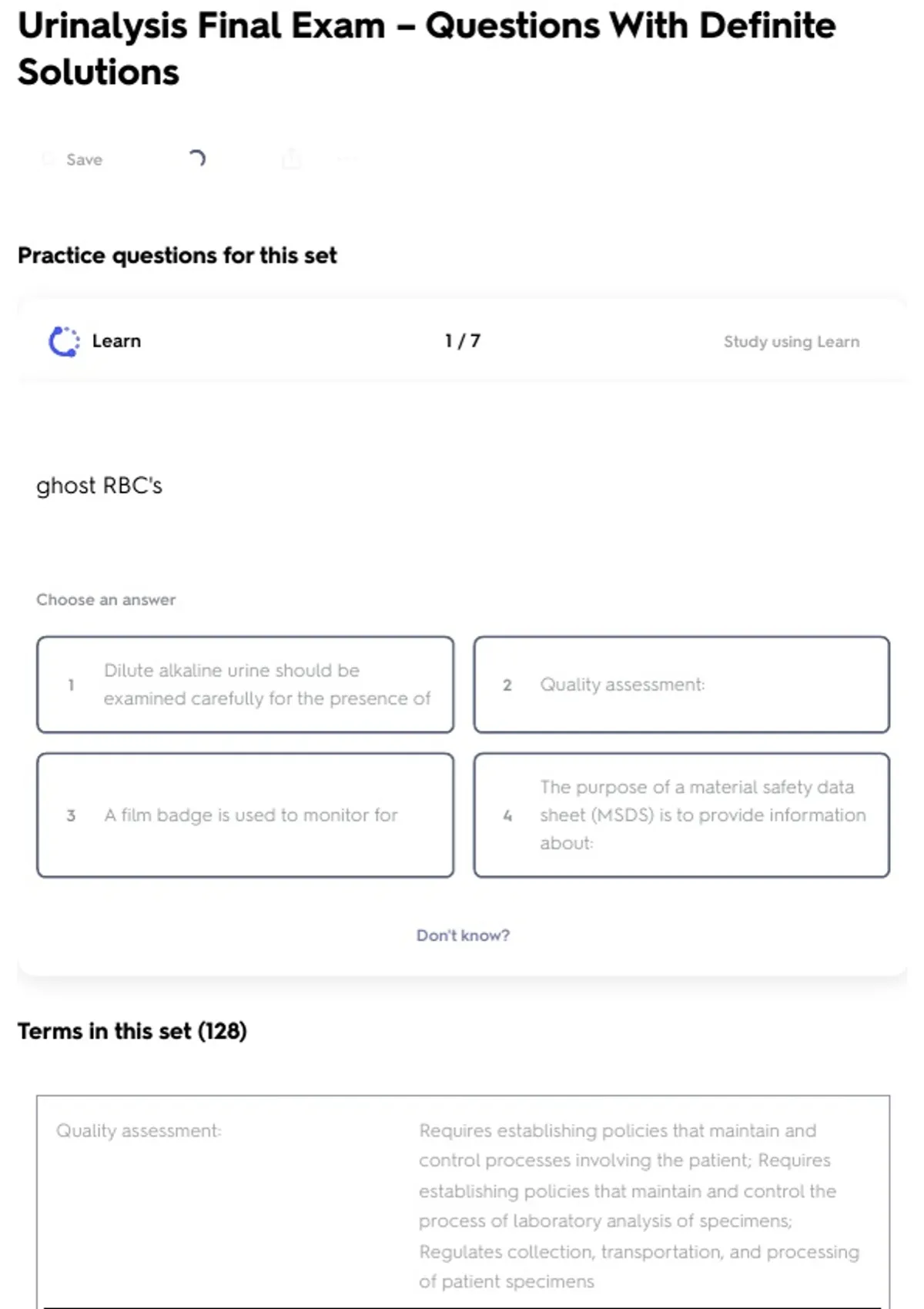The image size is (924, 1309).
Task: Choose answer 2 'Quality assessment:'
Action: pos(681,685)
